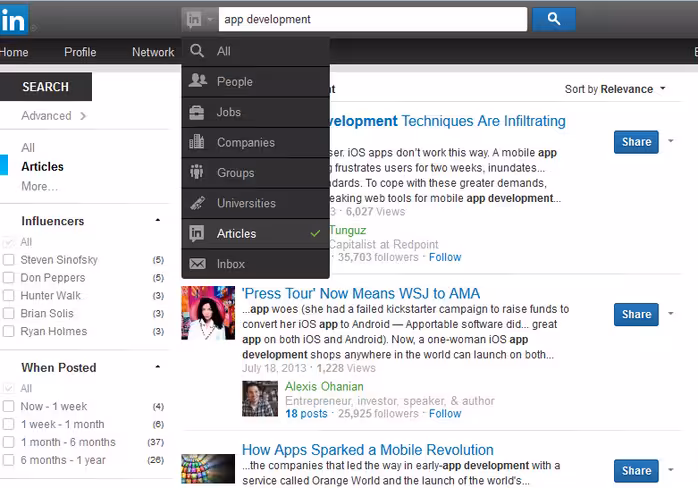
Task: Select the Groups icon in dropdown
Action: (x=196, y=172)
